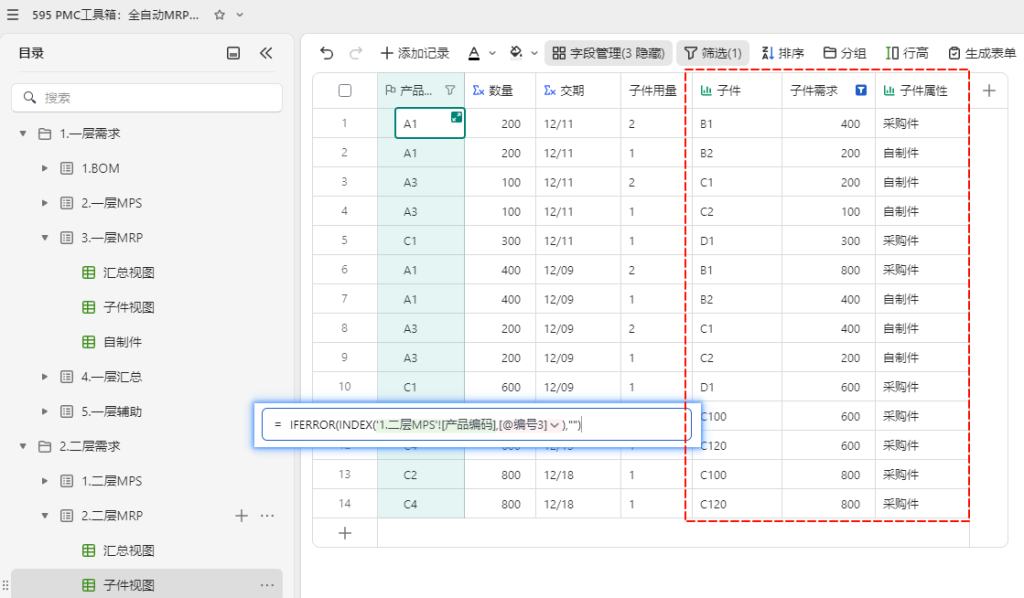Select the 交期 column header
This screenshot has width=1024, height=598.
click(578, 90)
